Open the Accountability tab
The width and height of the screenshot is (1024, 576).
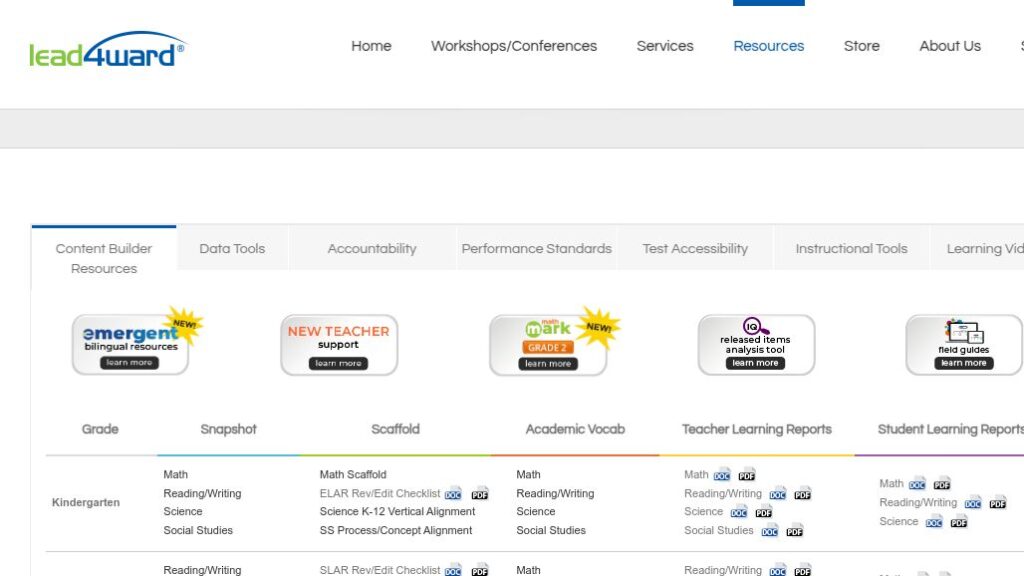(371, 248)
